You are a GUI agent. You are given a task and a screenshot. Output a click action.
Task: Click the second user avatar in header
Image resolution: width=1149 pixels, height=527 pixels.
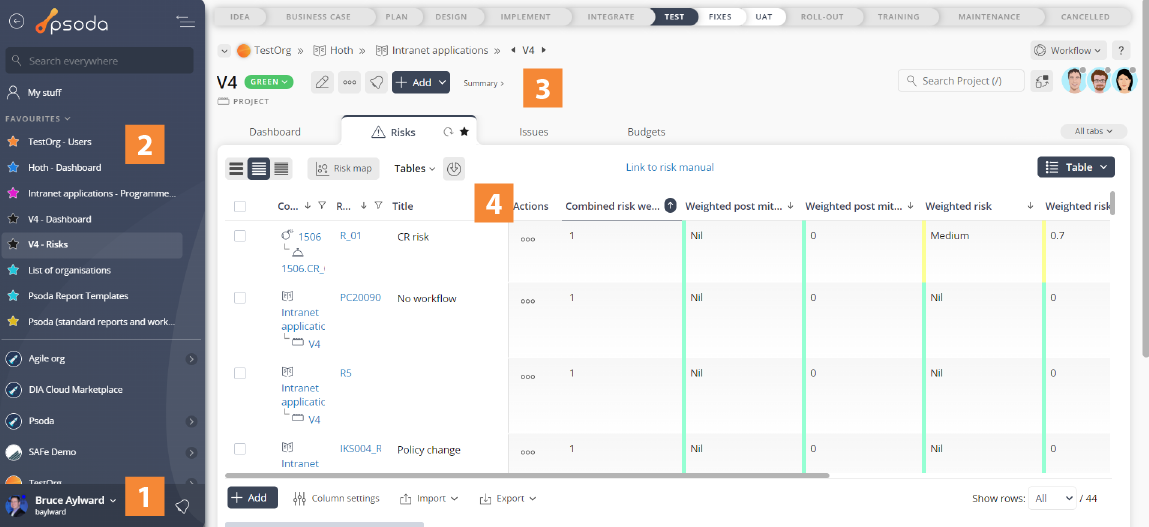1099,81
